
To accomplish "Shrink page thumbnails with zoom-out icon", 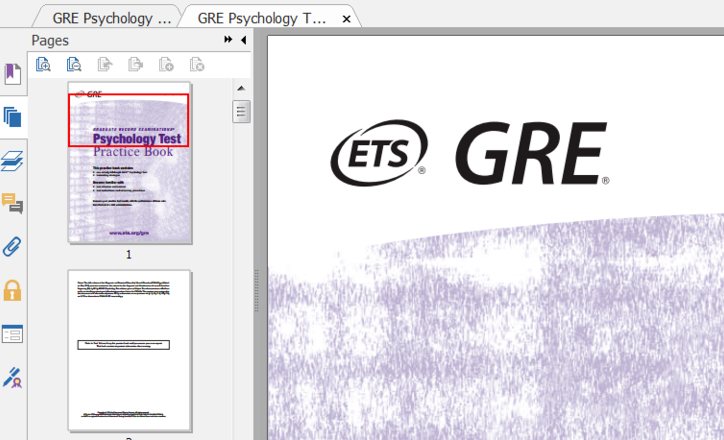I will click(x=74, y=65).
